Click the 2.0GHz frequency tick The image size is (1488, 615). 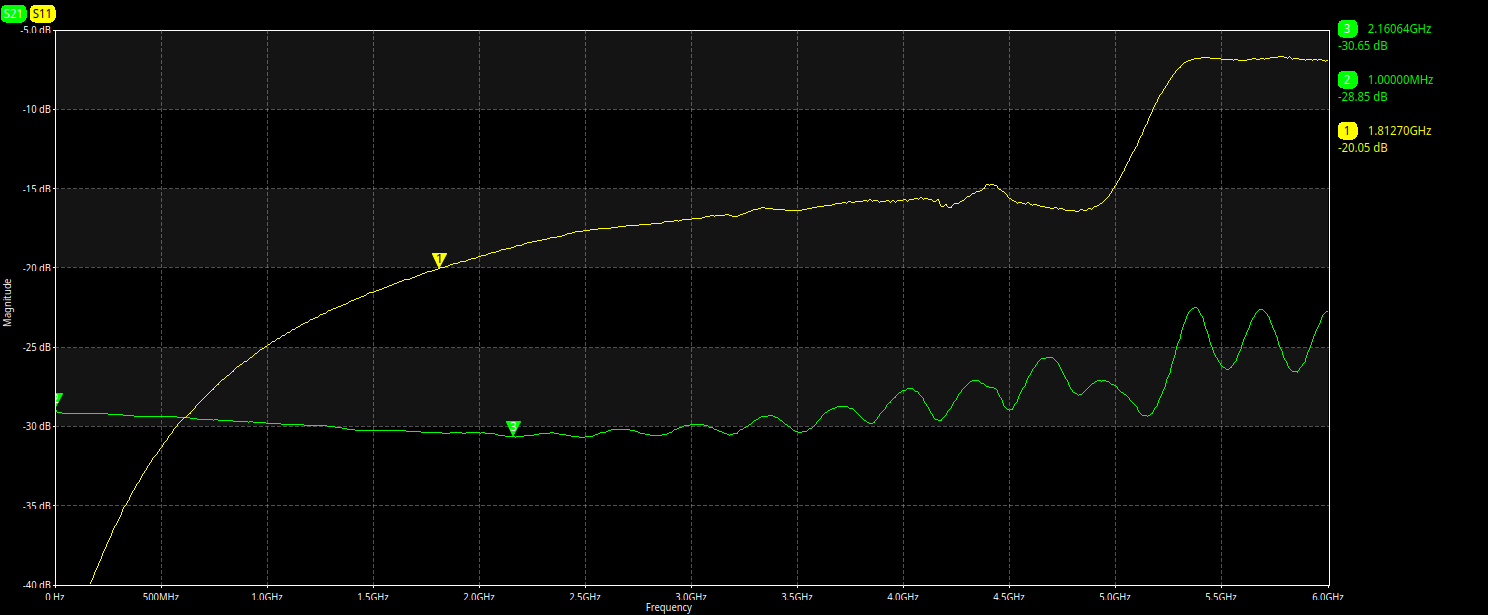(x=479, y=596)
